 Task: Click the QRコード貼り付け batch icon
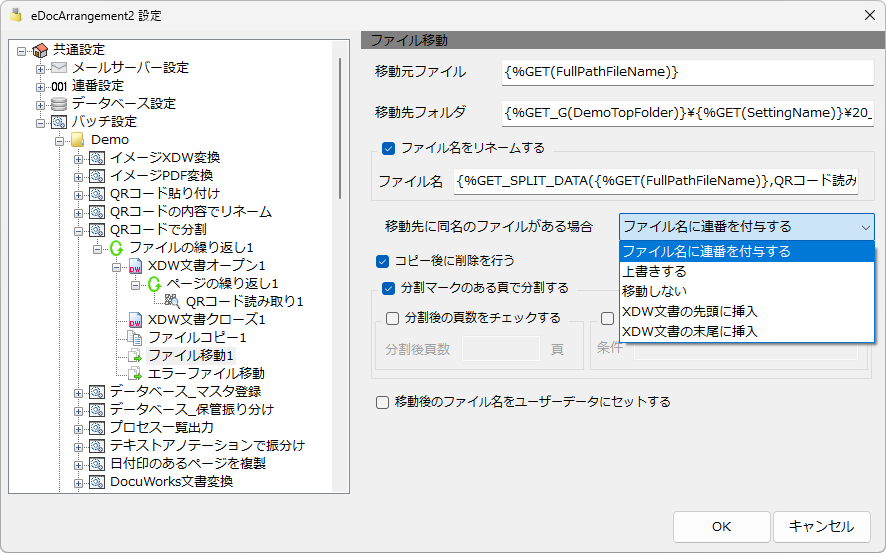coord(97,194)
